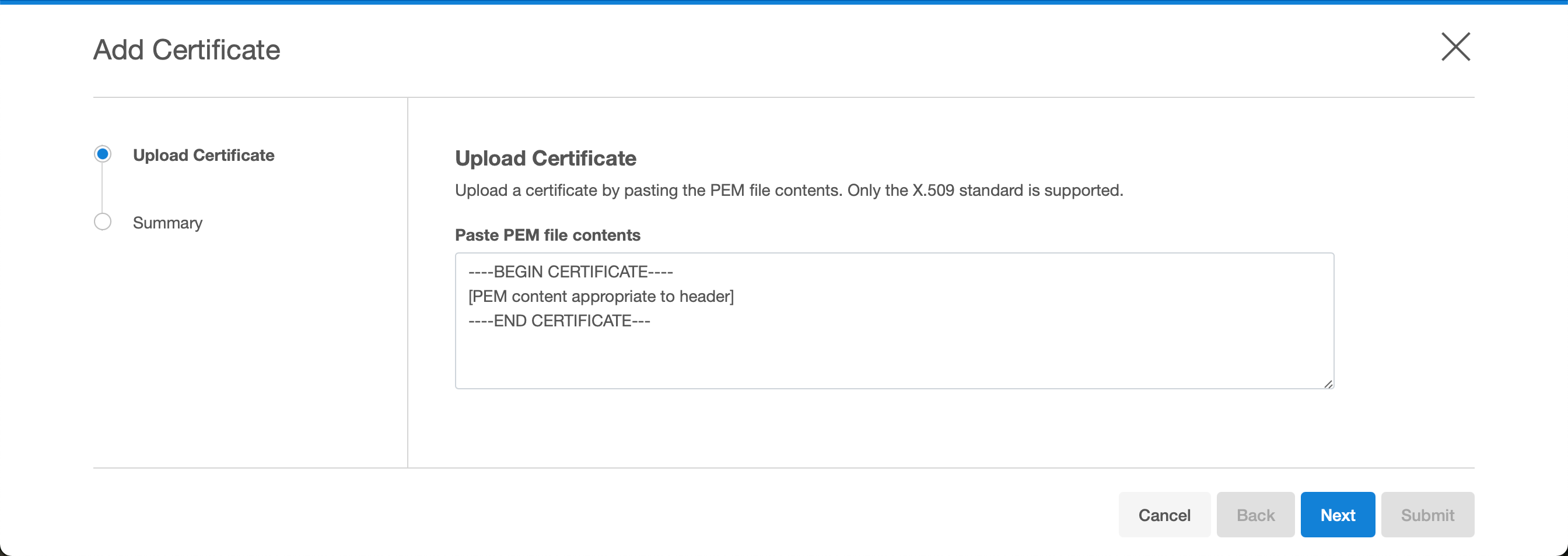Click the Upload Certificate section heading
Viewport: 1568px width, 556px height.
(x=545, y=158)
